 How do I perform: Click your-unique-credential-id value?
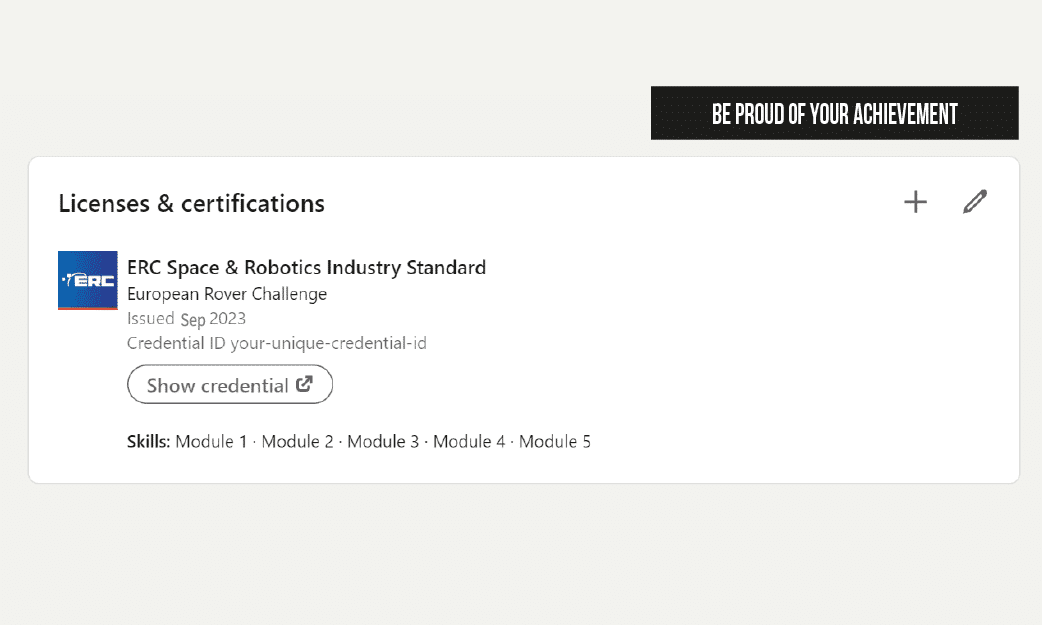click(328, 344)
